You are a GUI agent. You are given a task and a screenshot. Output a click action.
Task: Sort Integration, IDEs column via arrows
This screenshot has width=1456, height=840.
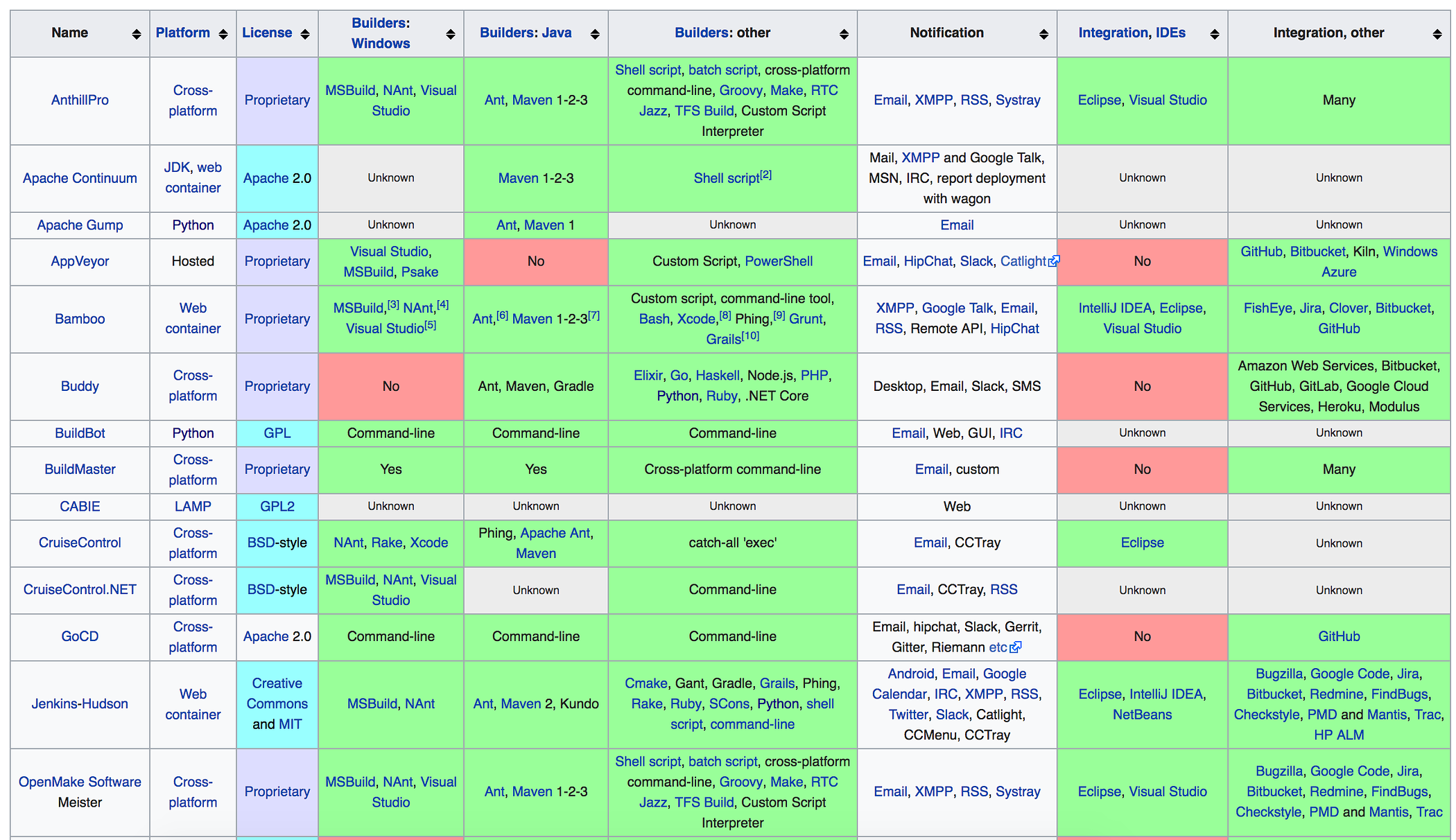click(x=1214, y=34)
